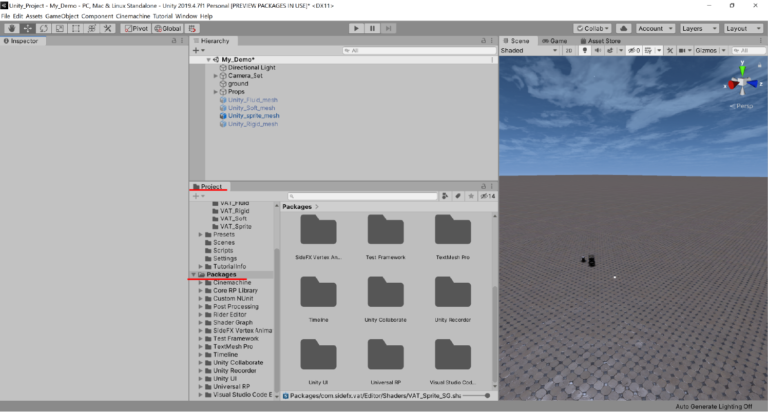Click the scene gizmo green Y axis
This screenshot has height=412, width=768.
click(743, 70)
